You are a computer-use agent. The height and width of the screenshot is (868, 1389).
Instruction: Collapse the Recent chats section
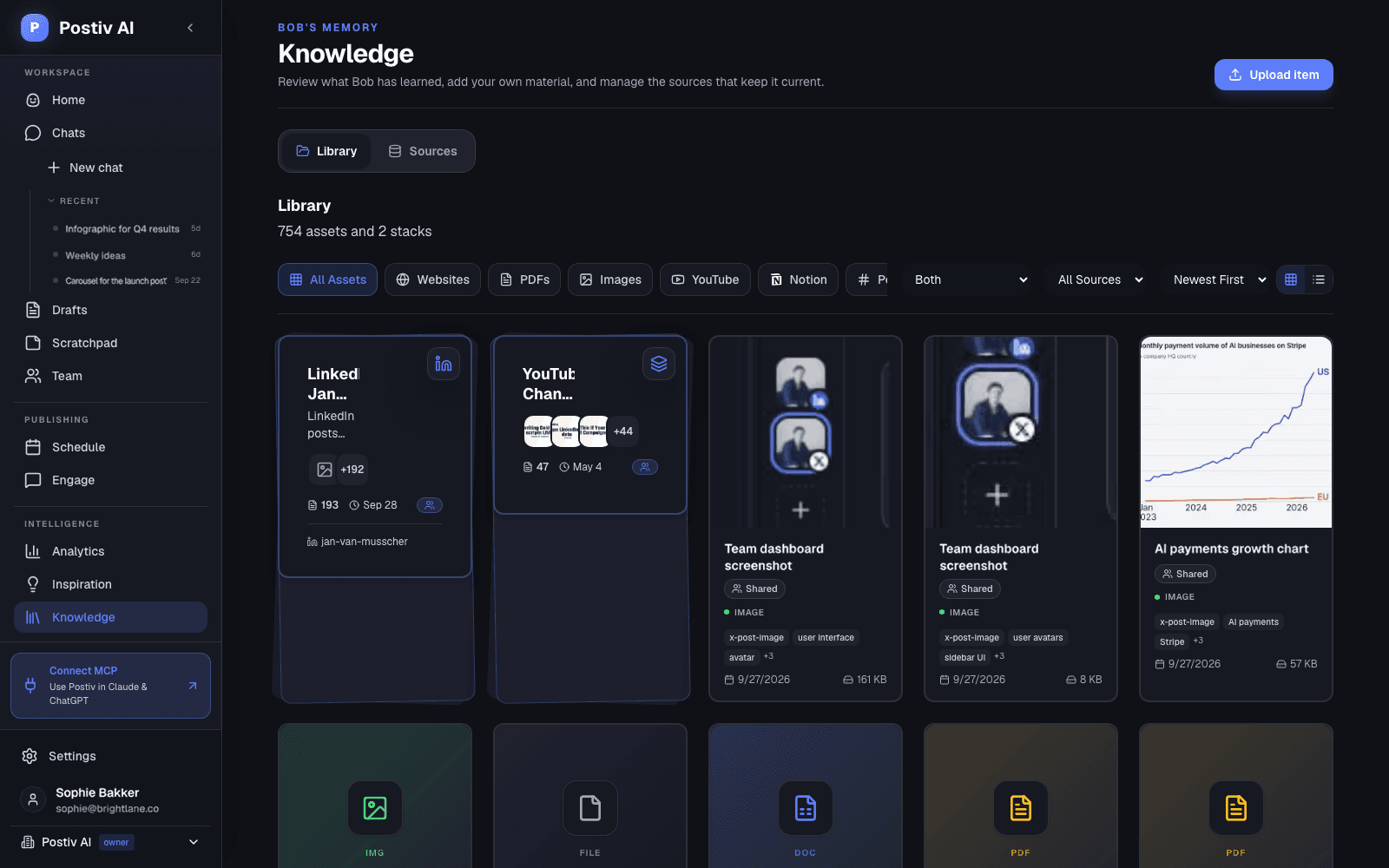pyautogui.click(x=74, y=201)
